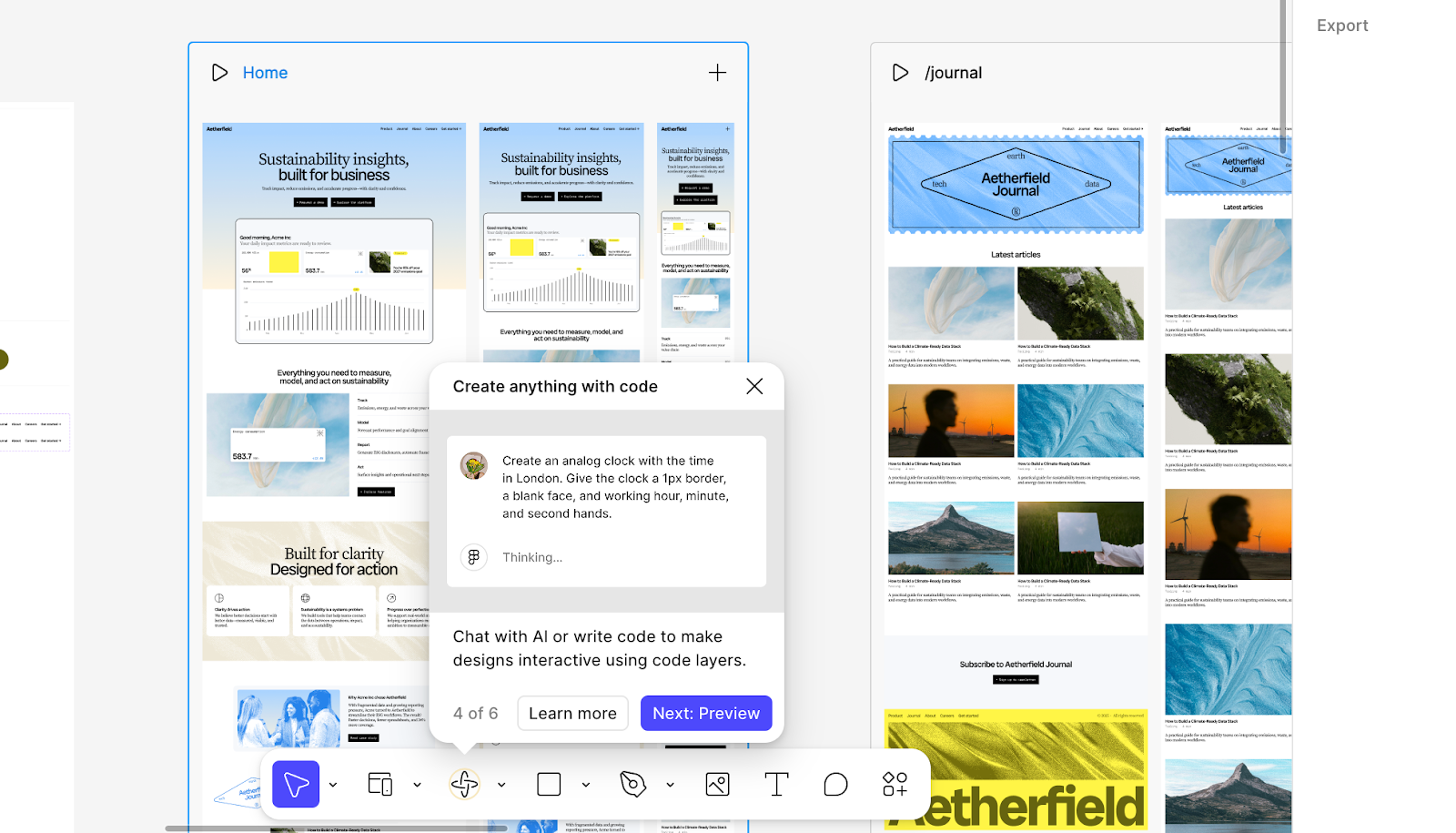Select the Move tool in the toolbar

point(296,784)
